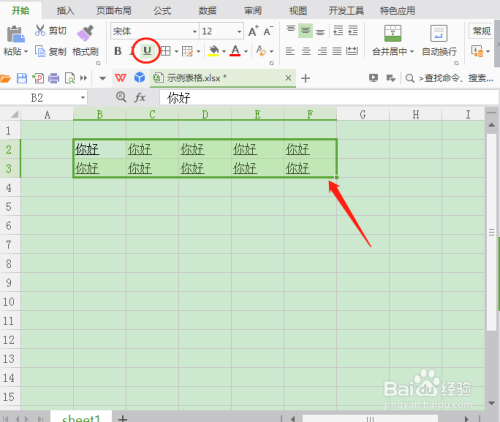Open the Paste options dropdown arrow
The width and height of the screenshot is (500, 422).
point(26,52)
